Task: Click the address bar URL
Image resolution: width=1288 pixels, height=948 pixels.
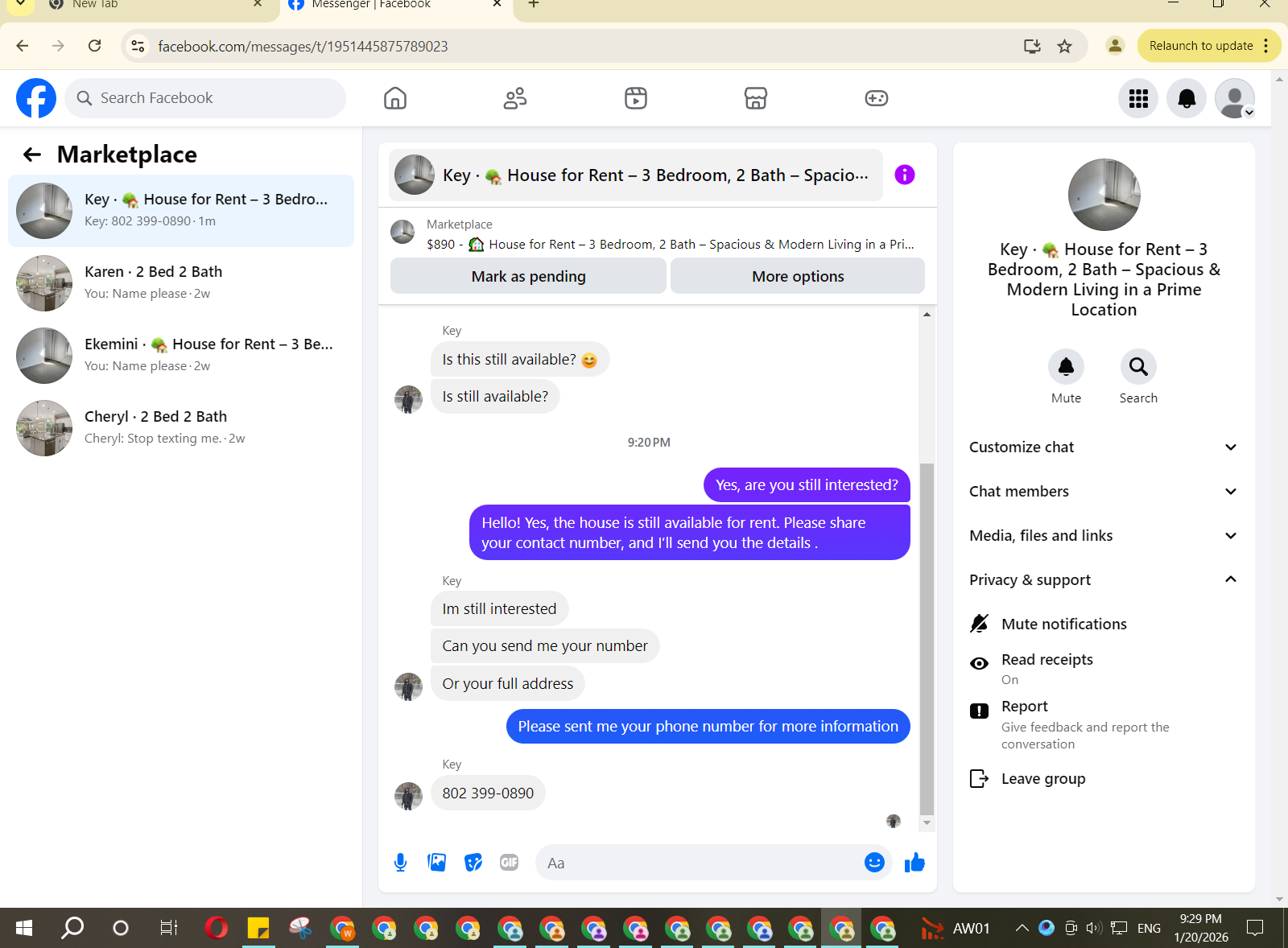Action: coord(303,46)
